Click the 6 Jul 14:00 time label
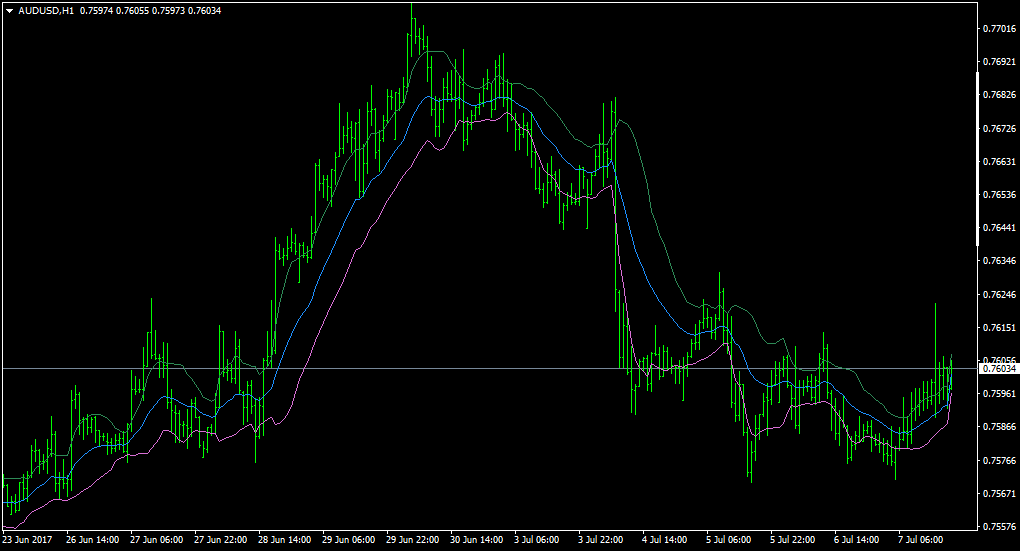 tap(857, 540)
